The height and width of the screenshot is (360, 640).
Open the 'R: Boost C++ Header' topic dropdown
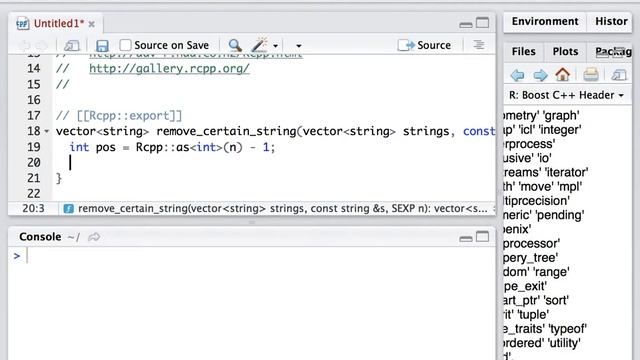click(566, 95)
